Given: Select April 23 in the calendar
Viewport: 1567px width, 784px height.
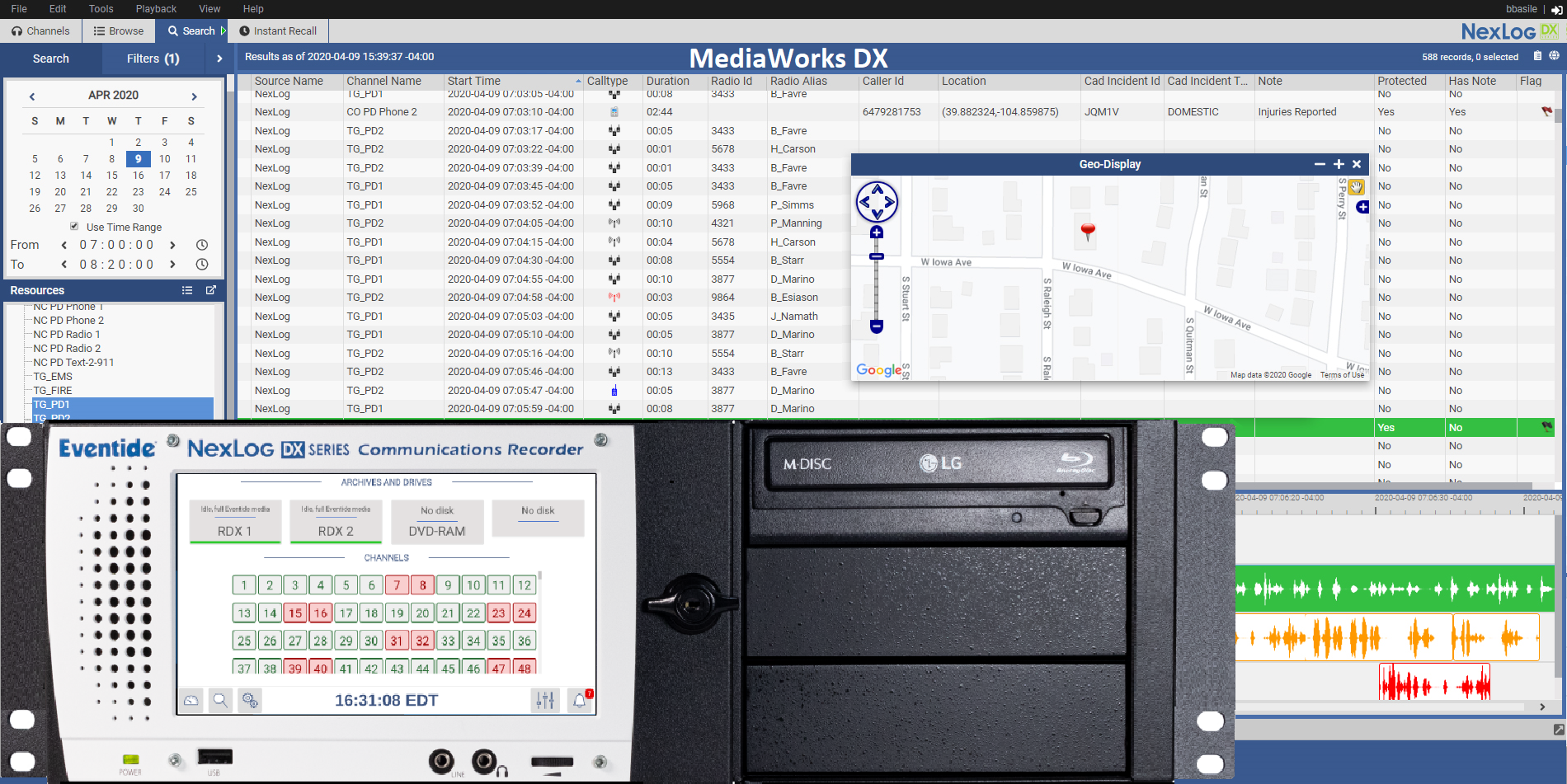Looking at the screenshot, I should coord(139,192).
